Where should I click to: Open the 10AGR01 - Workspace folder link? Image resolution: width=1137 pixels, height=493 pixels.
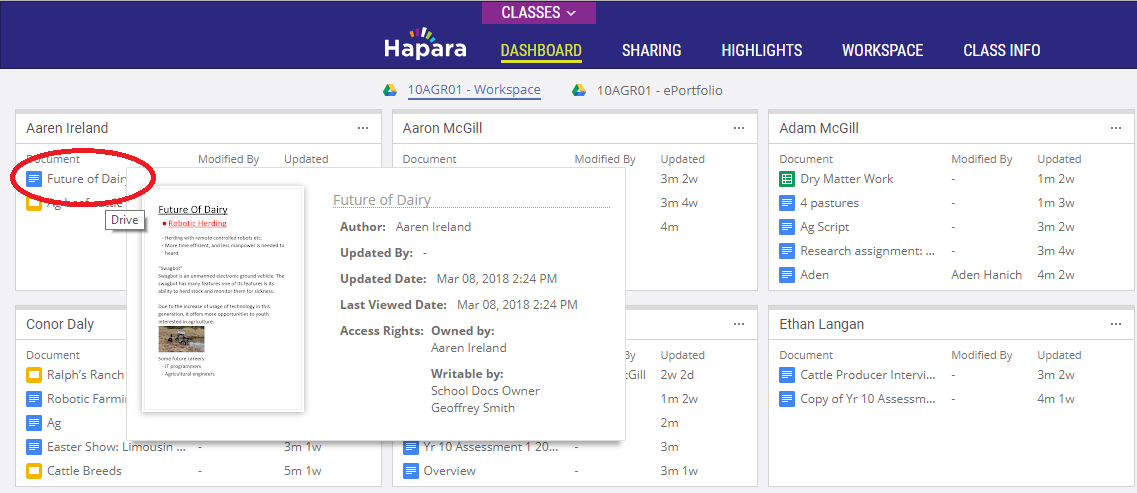click(474, 90)
